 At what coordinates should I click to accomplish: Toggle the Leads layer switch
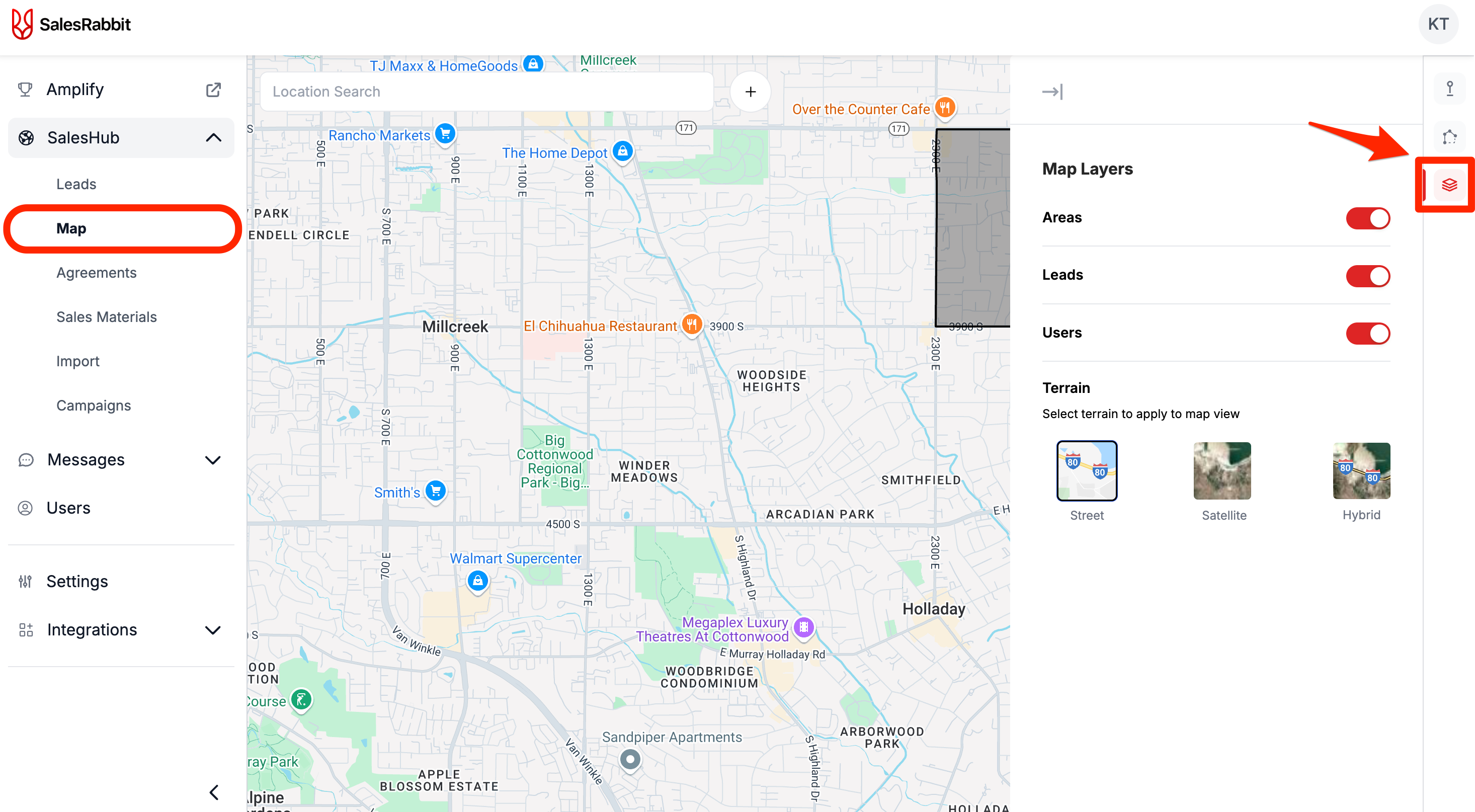point(1368,276)
